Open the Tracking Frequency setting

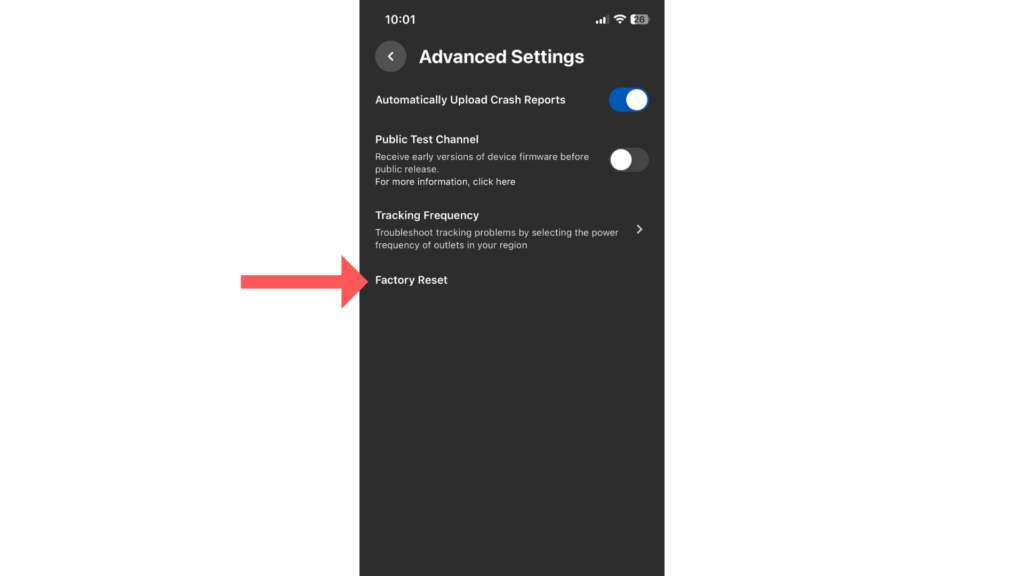[511, 229]
